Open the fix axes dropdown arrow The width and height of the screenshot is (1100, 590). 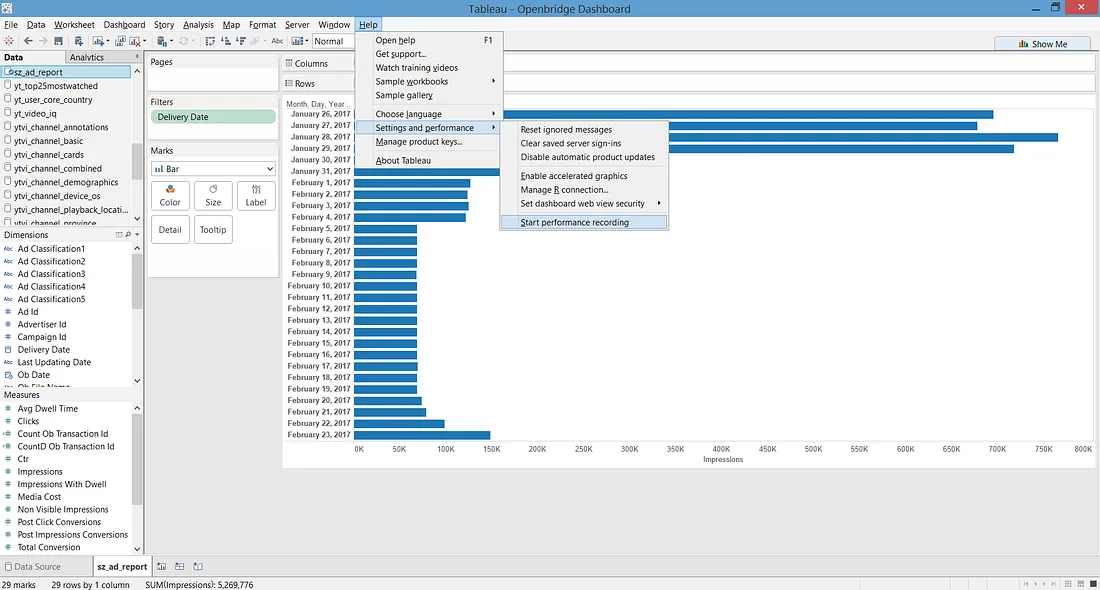307,41
